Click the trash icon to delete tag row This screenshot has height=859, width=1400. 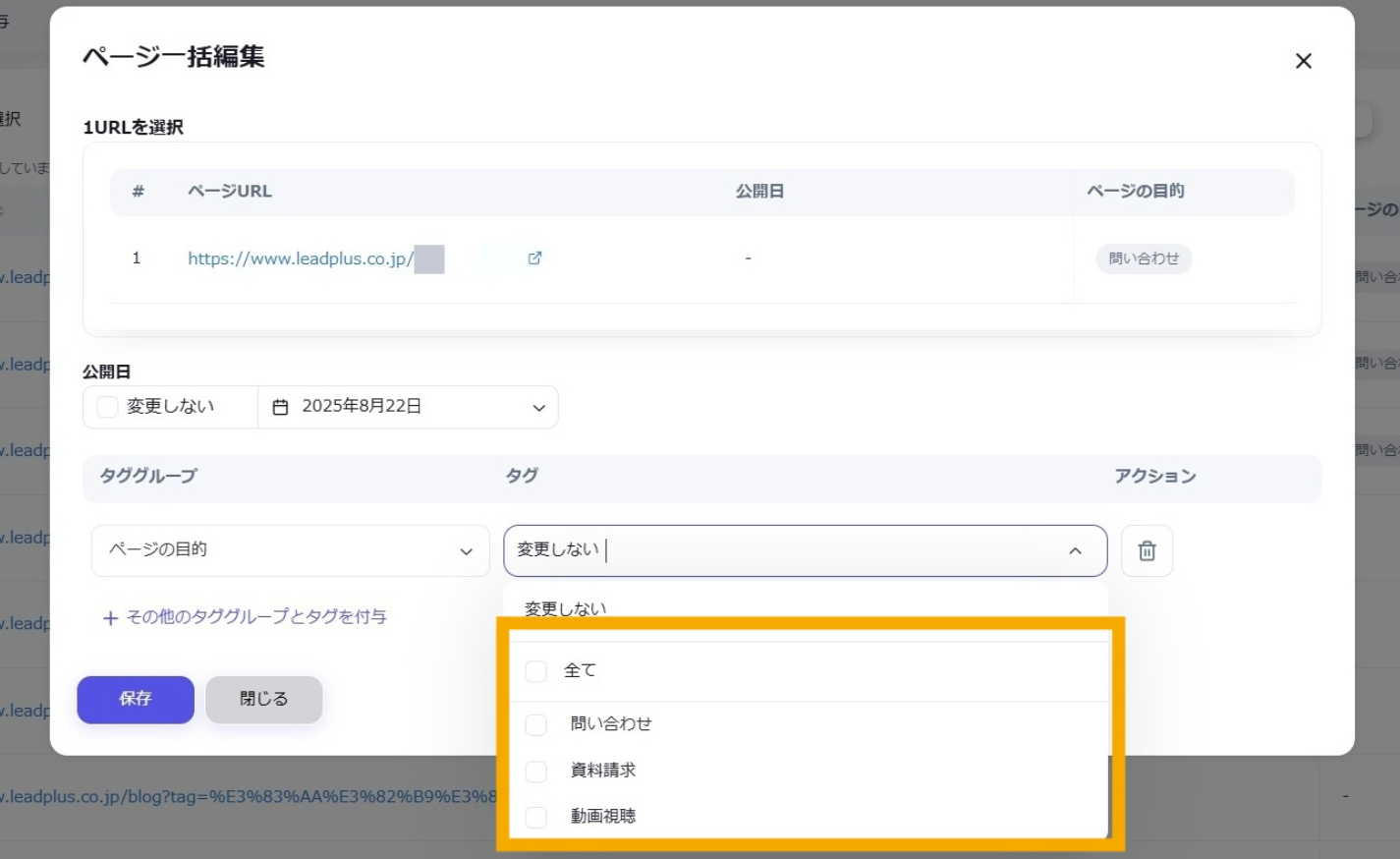pyautogui.click(x=1146, y=551)
